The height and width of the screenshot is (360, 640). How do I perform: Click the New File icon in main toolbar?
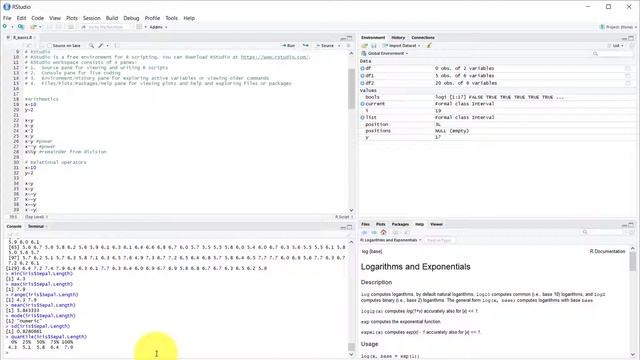[x=5, y=27]
